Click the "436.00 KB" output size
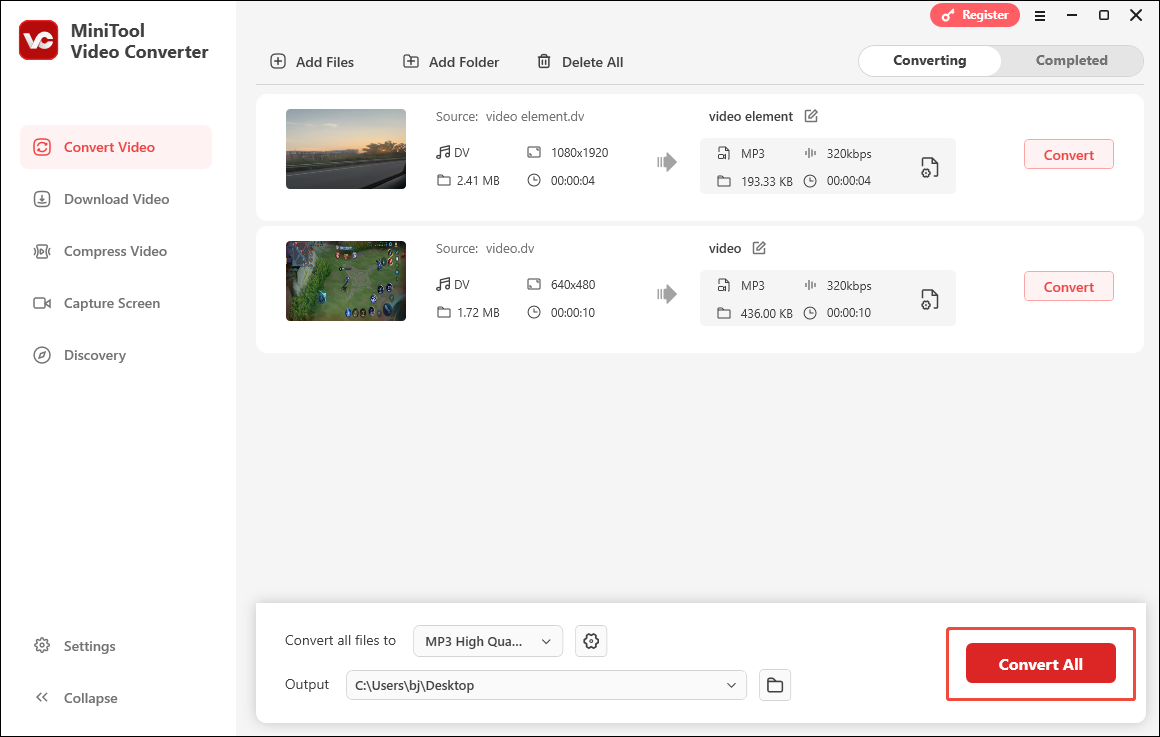This screenshot has height=737, width=1160. 766,313
